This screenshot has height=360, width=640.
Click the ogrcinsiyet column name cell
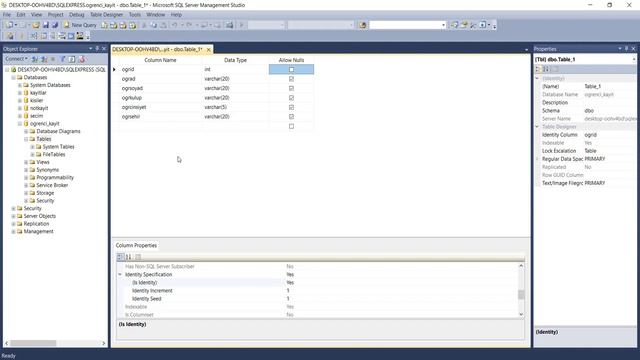pos(160,107)
